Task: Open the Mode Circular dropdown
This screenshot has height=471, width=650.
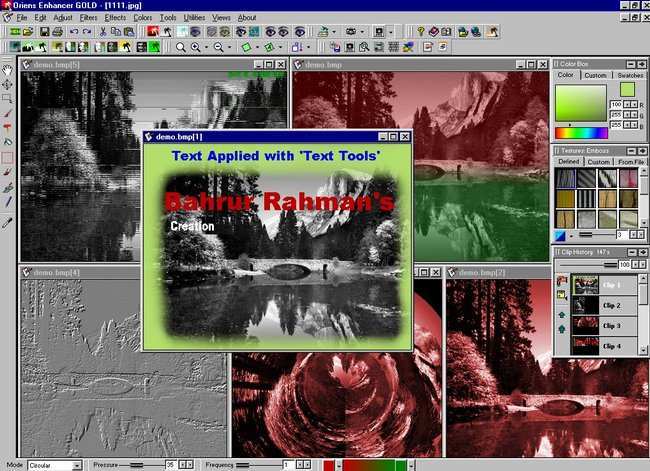Action: pos(77,466)
